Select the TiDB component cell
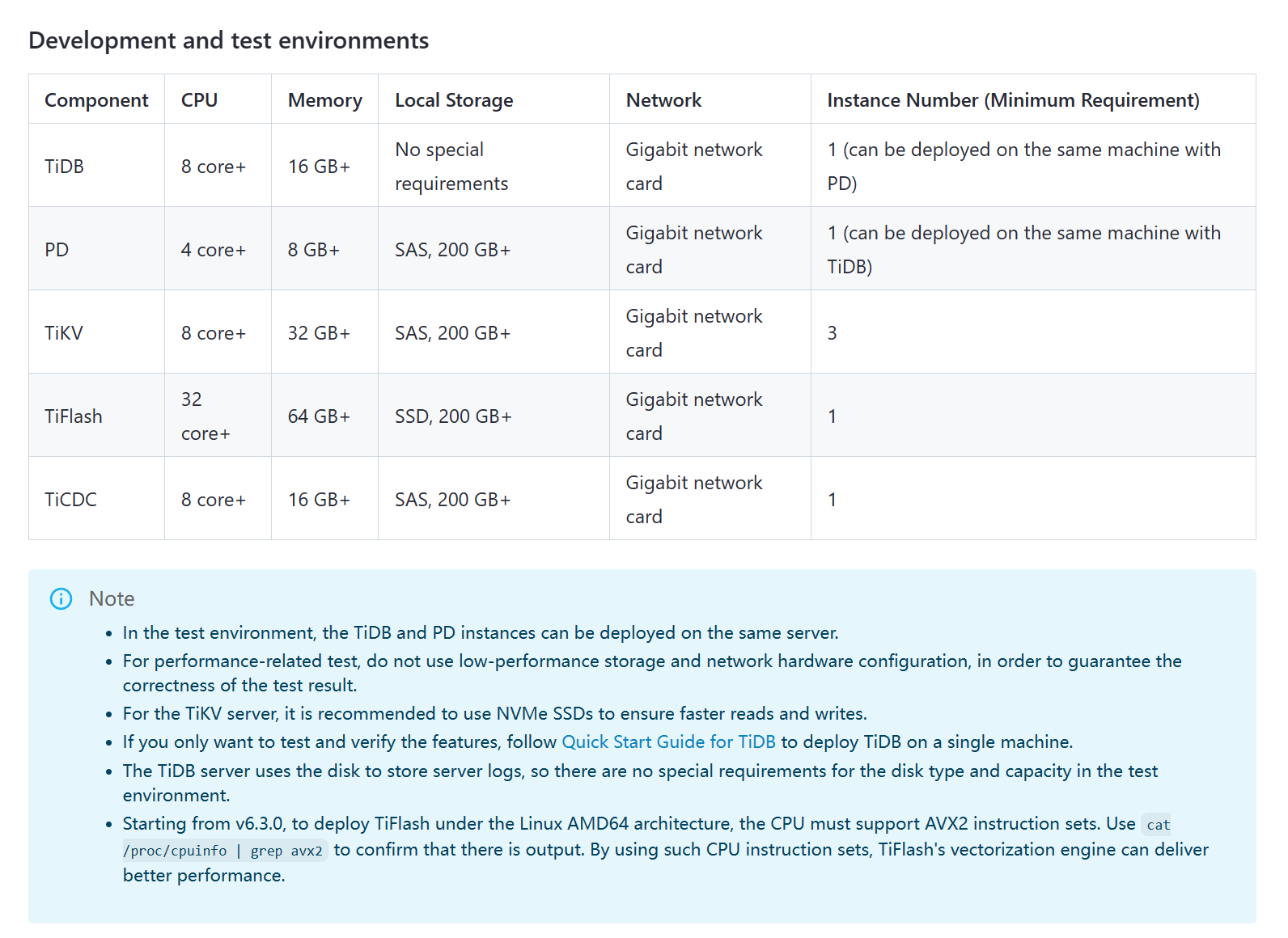Viewport: 1288px width, 938px height. tap(96, 166)
